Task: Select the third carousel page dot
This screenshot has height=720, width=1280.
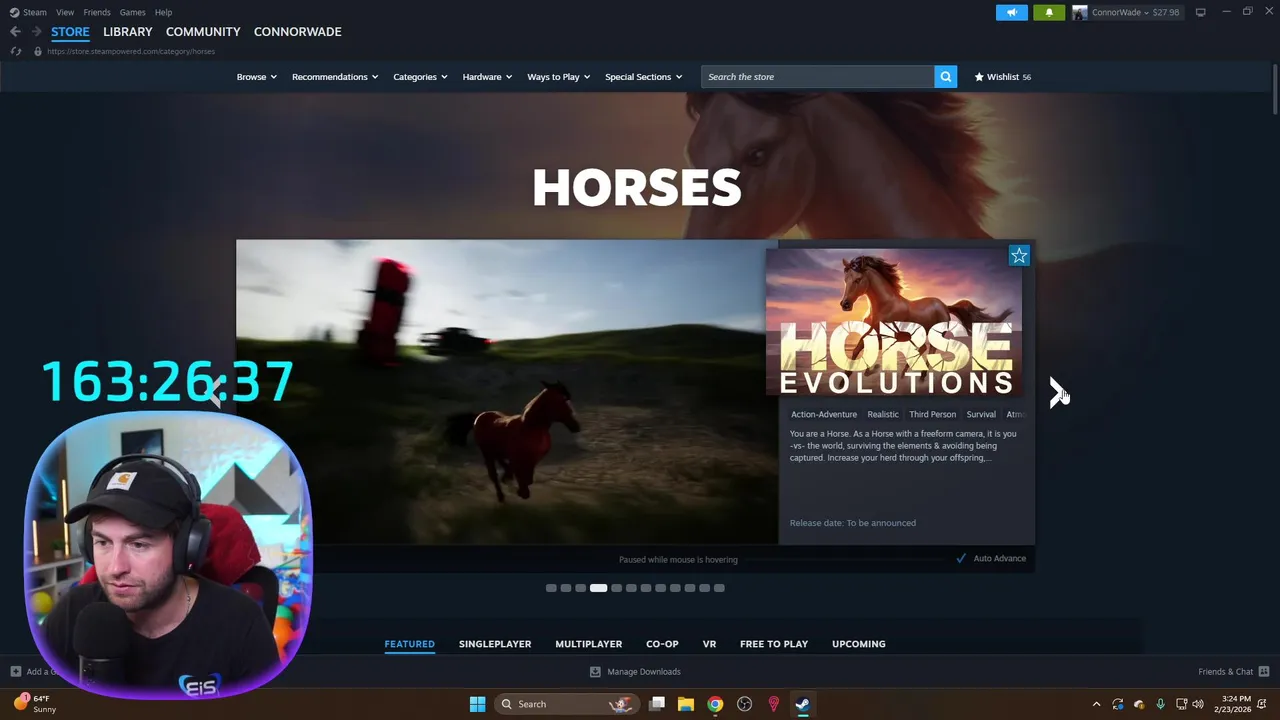Action: 580,588
